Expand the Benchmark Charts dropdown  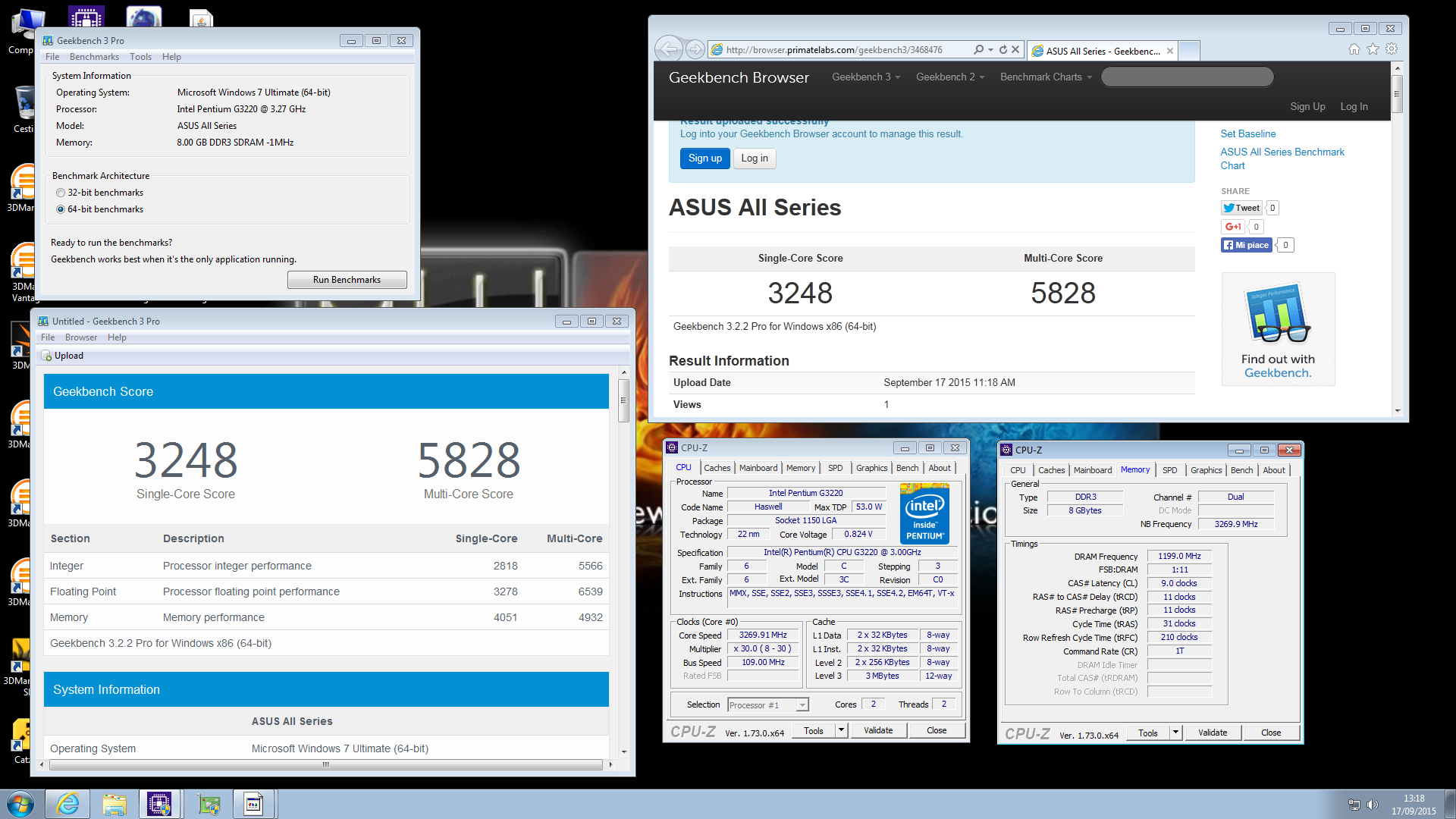(x=1046, y=77)
